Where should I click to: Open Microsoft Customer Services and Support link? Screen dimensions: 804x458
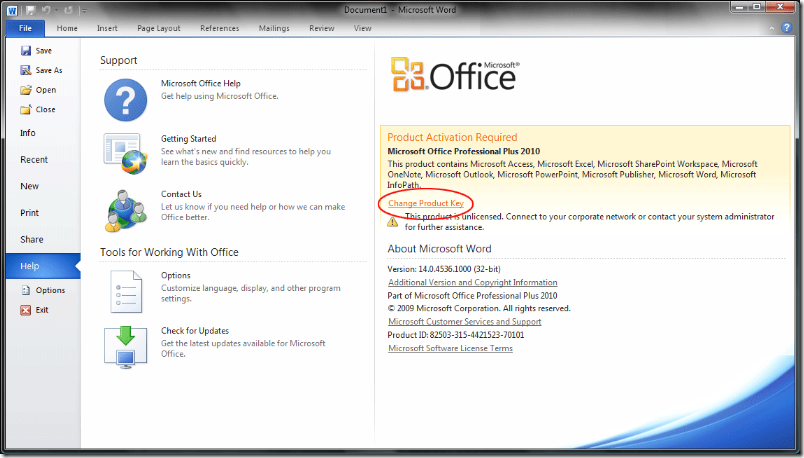[x=465, y=322]
